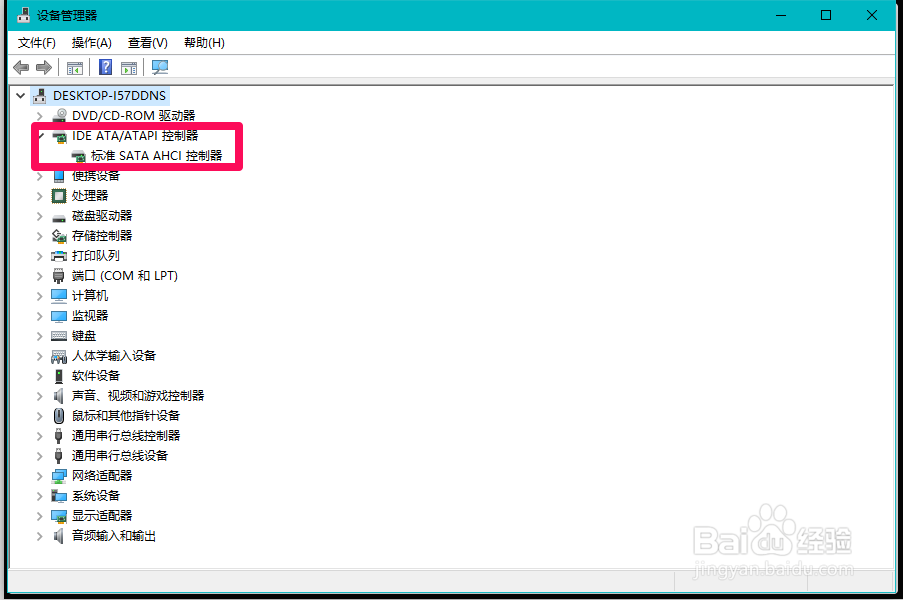Open the Help question mark toolbar icon
Screen dimensions: 903x600
coord(105,67)
